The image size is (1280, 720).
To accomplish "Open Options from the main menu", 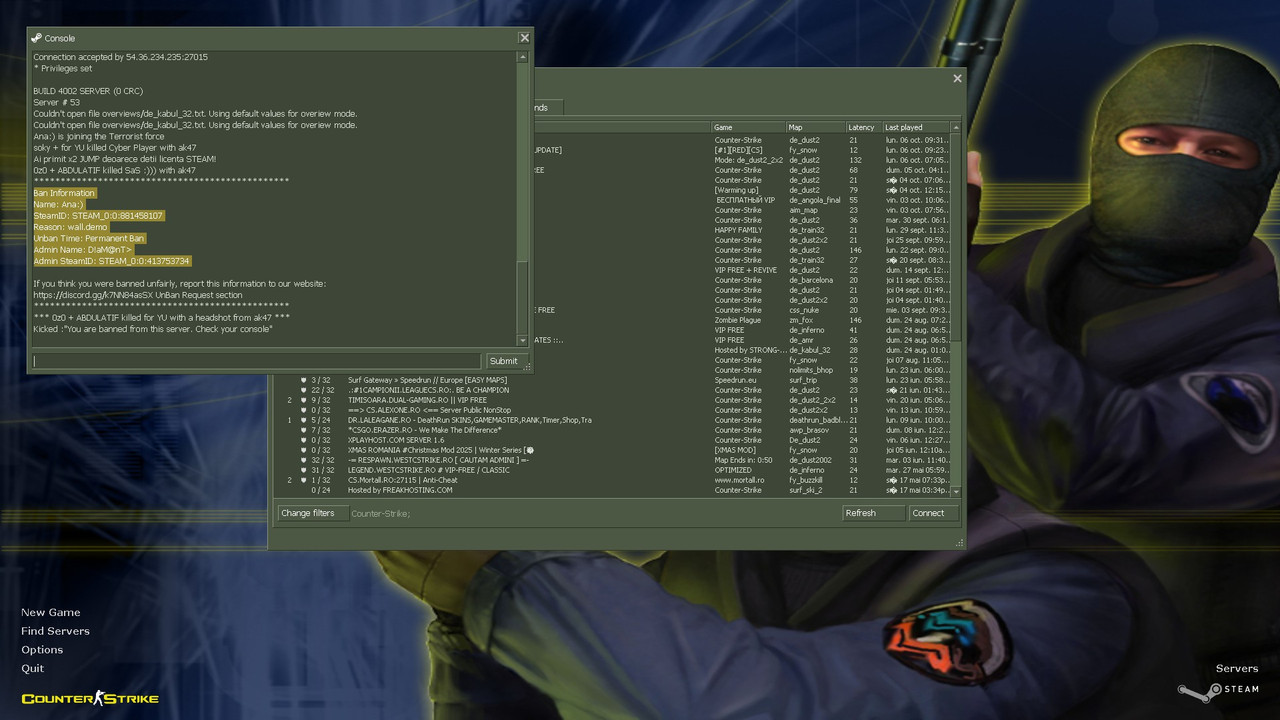I will click(42, 650).
